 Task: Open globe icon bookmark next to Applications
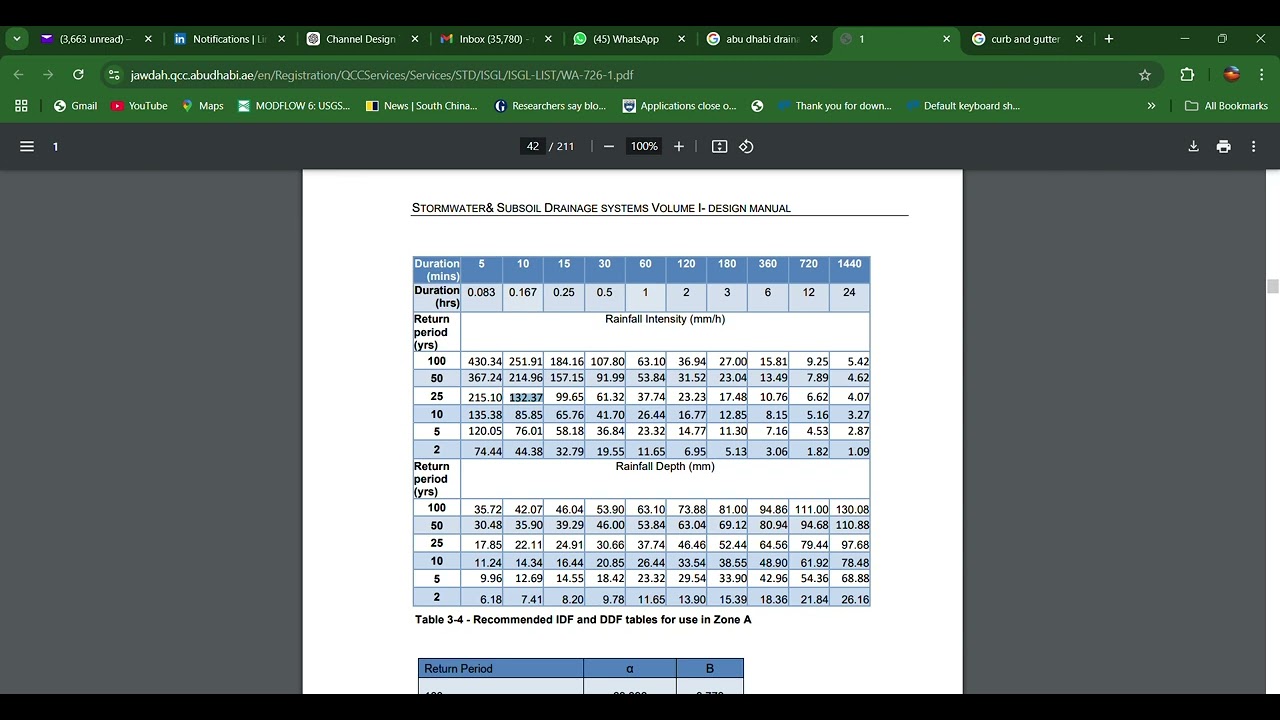tap(757, 106)
